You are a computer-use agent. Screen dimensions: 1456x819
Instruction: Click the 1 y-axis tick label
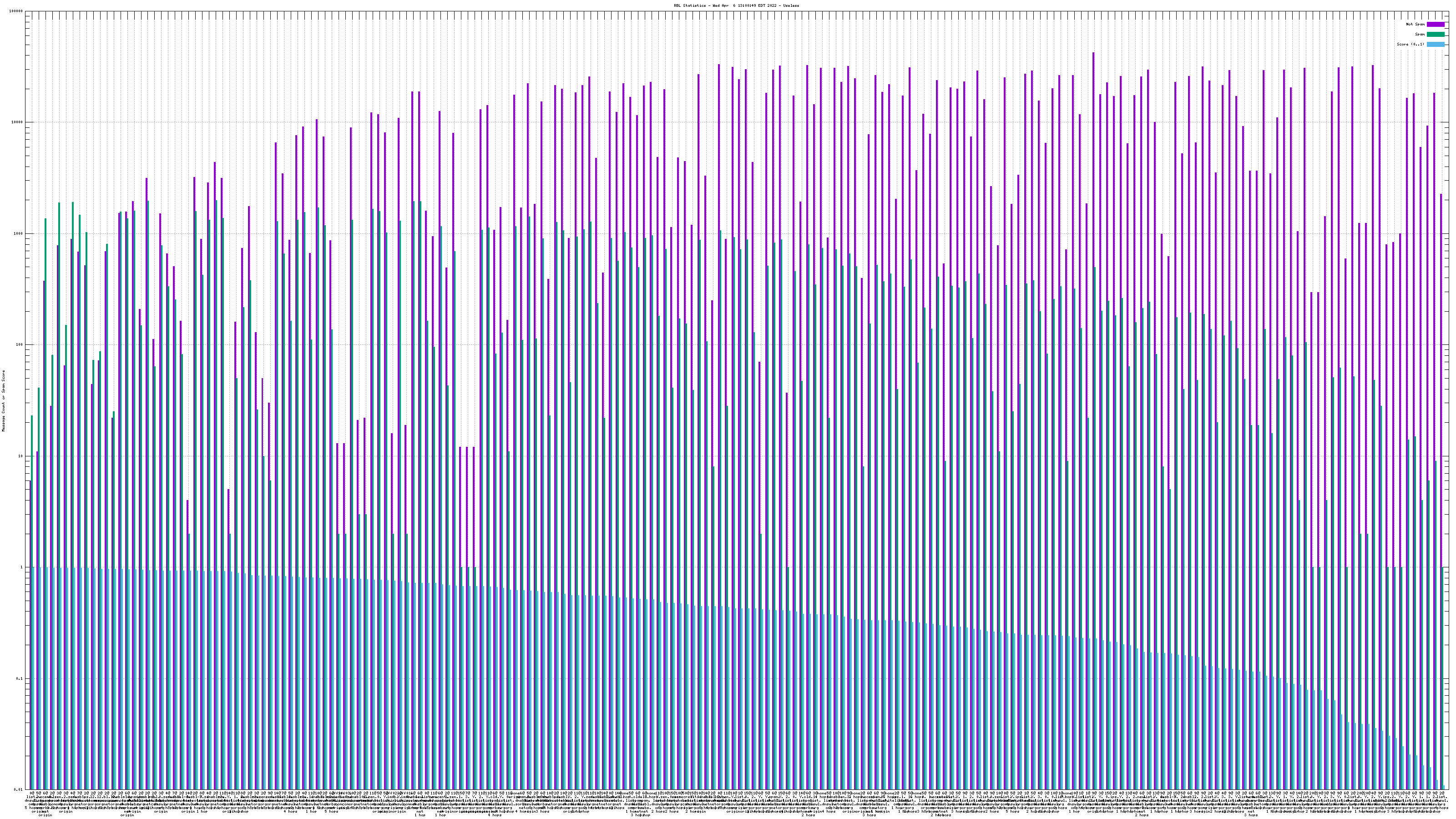(22, 567)
